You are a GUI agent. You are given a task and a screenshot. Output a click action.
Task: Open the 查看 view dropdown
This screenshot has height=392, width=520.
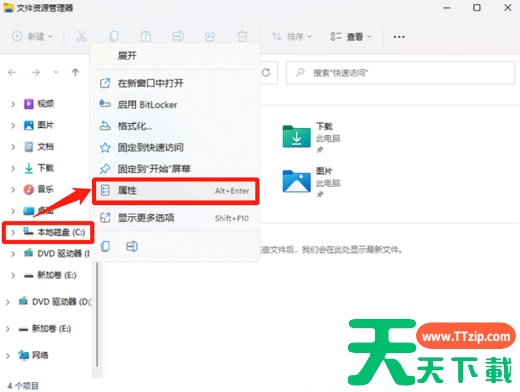(x=350, y=36)
